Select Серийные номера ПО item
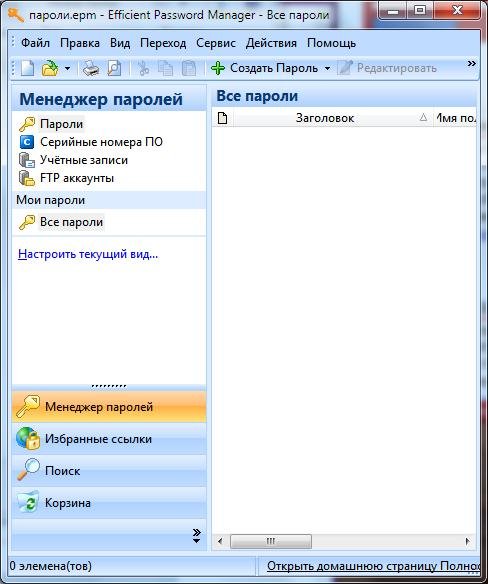Screen dimensions: 488x584 pyautogui.click(x=91, y=142)
